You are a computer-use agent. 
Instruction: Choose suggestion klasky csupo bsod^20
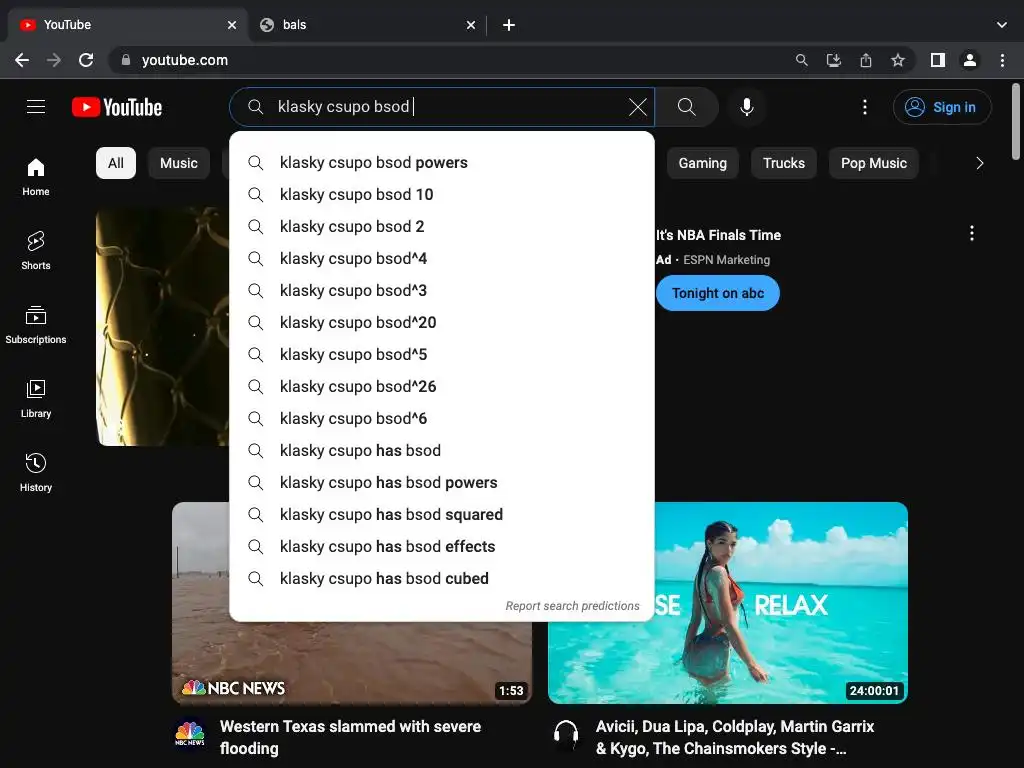tap(441, 323)
